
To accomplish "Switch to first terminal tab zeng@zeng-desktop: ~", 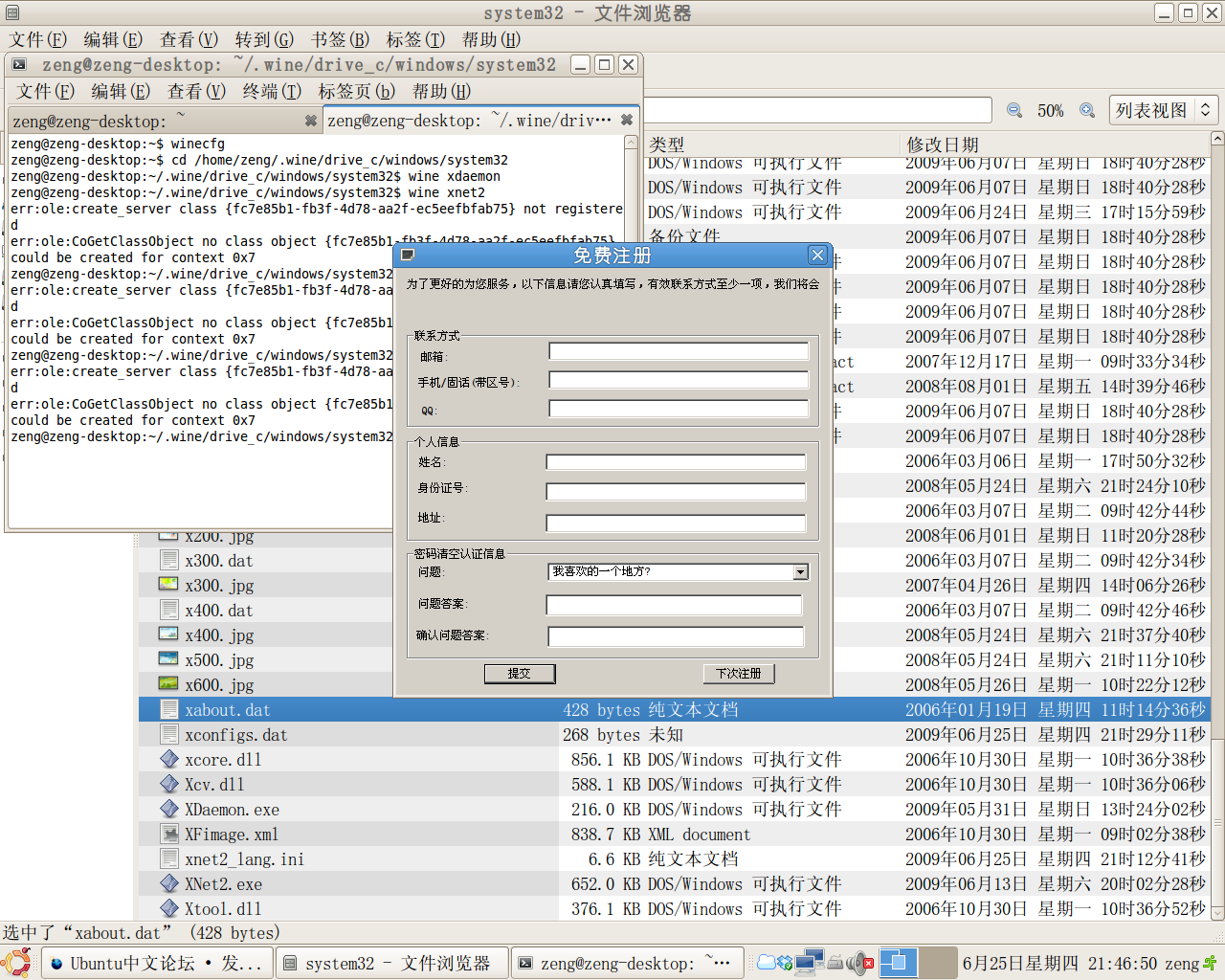I will (164, 121).
